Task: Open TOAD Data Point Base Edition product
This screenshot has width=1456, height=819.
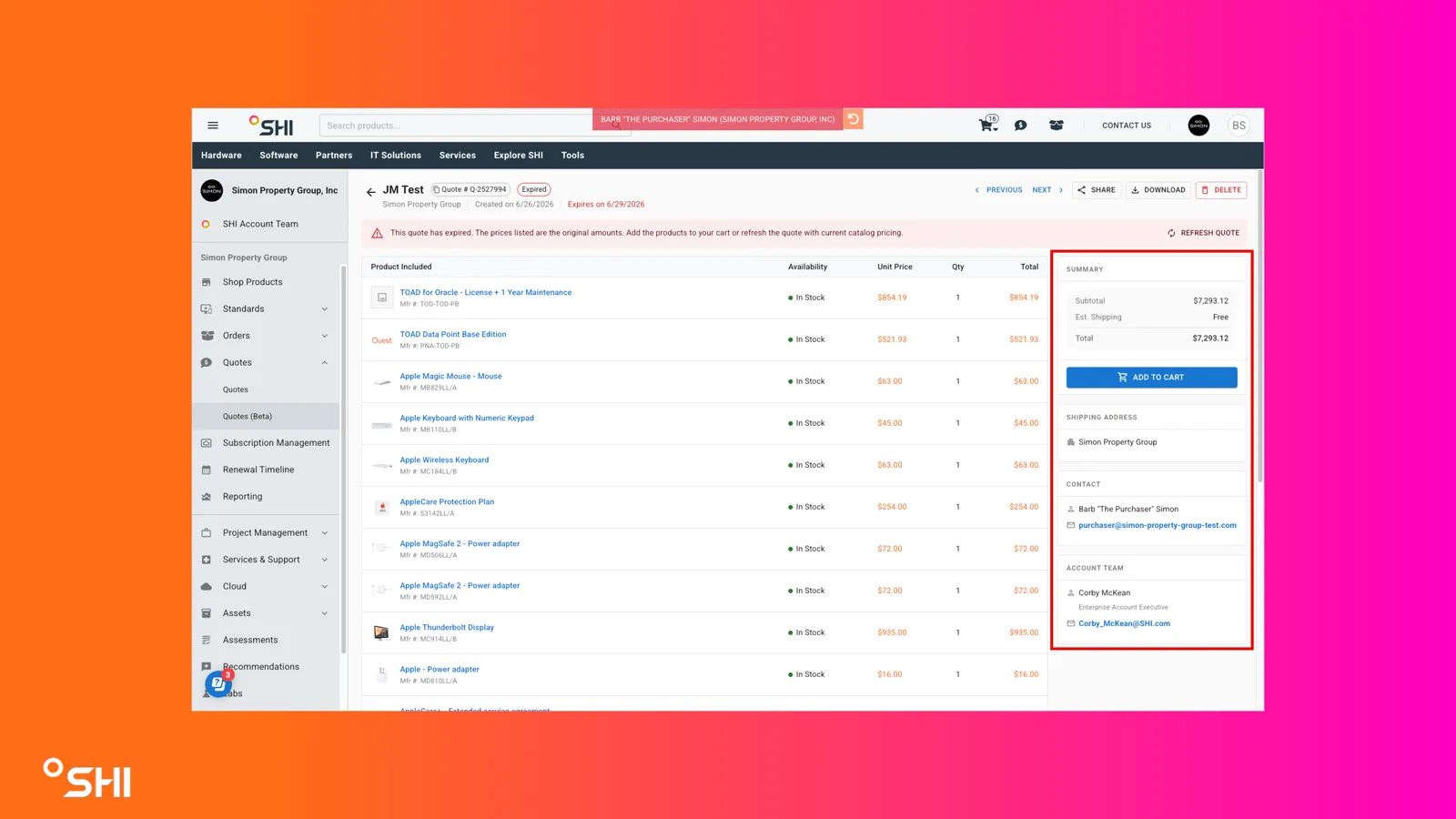Action: [x=453, y=334]
